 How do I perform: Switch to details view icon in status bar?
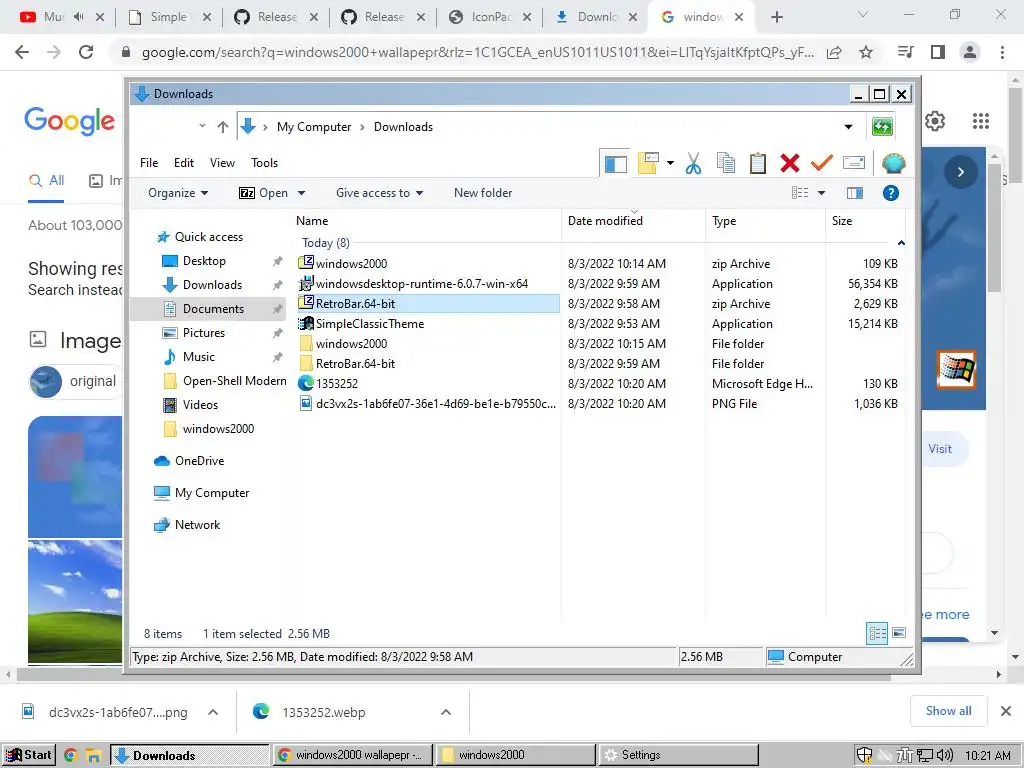(x=877, y=633)
